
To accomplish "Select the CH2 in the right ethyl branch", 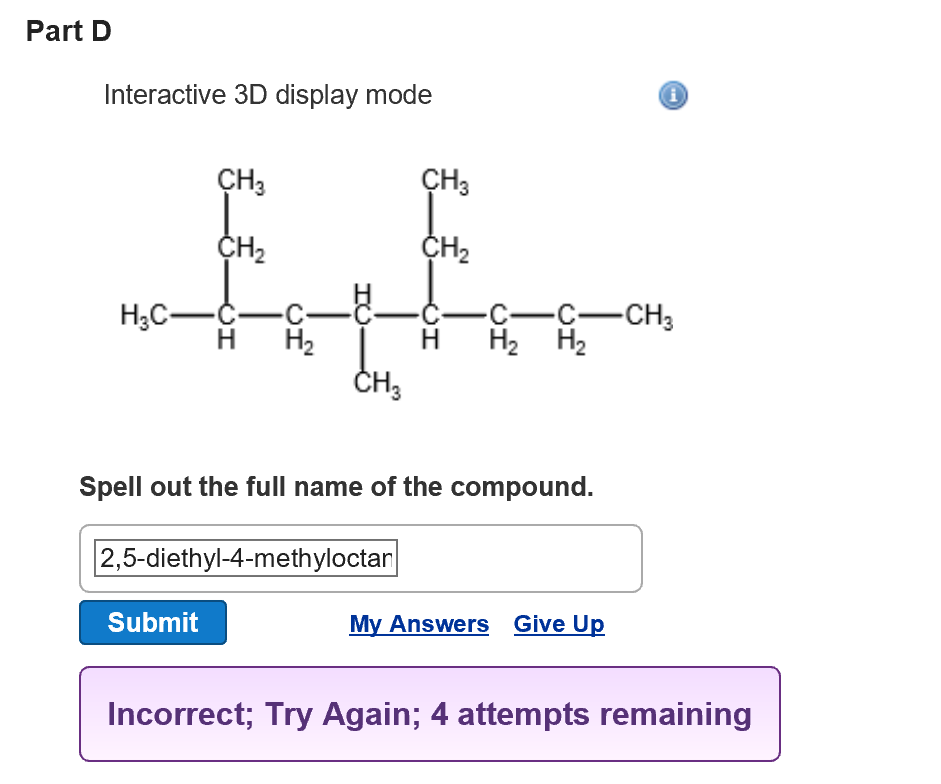I will 445,249.
